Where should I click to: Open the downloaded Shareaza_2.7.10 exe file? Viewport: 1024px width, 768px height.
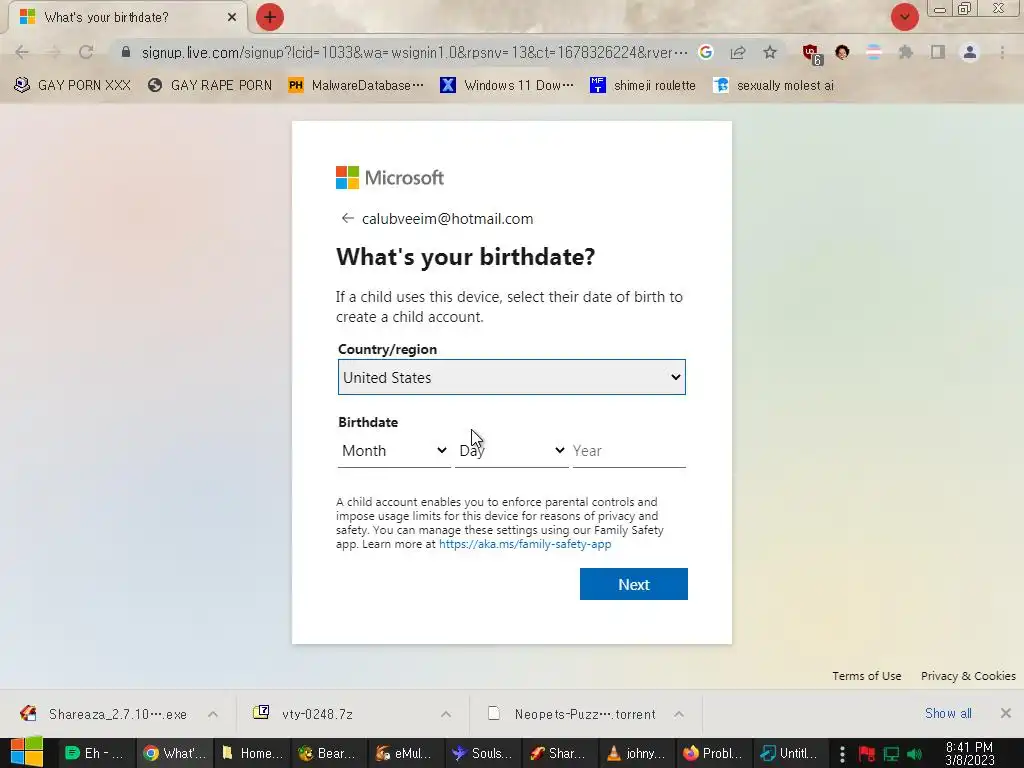[104, 714]
